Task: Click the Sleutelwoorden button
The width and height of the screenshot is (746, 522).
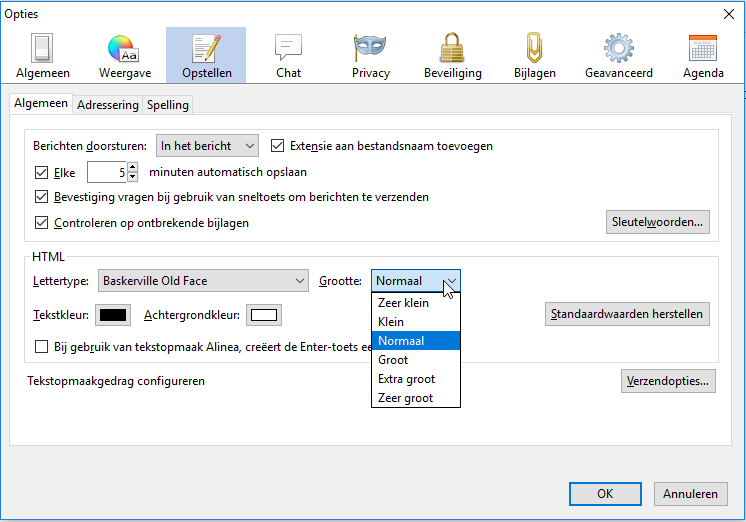Action: point(657,222)
